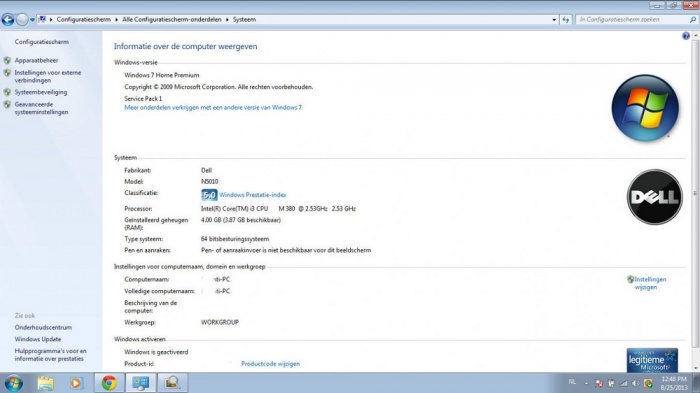Image resolution: width=700 pixels, height=393 pixels.
Task: Click the search magnifier icon
Action: pyautogui.click(x=693, y=20)
